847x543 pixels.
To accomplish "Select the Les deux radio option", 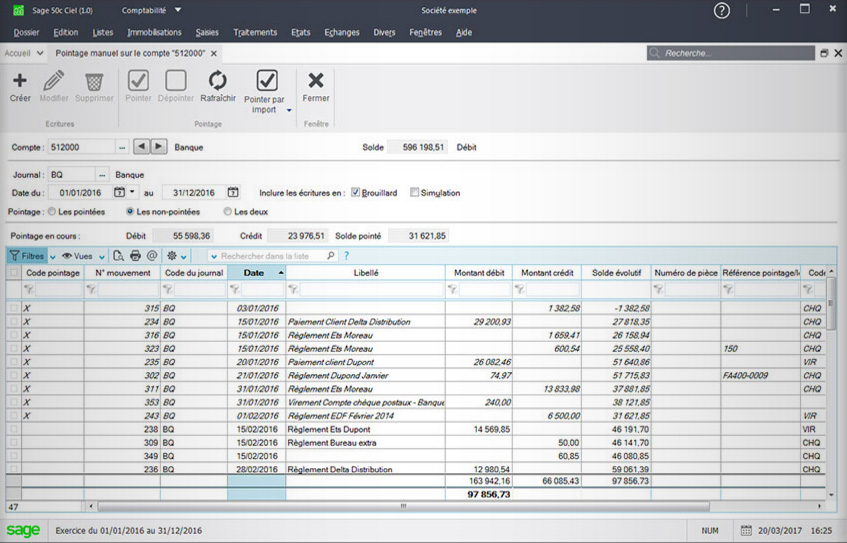I will tap(228, 212).
